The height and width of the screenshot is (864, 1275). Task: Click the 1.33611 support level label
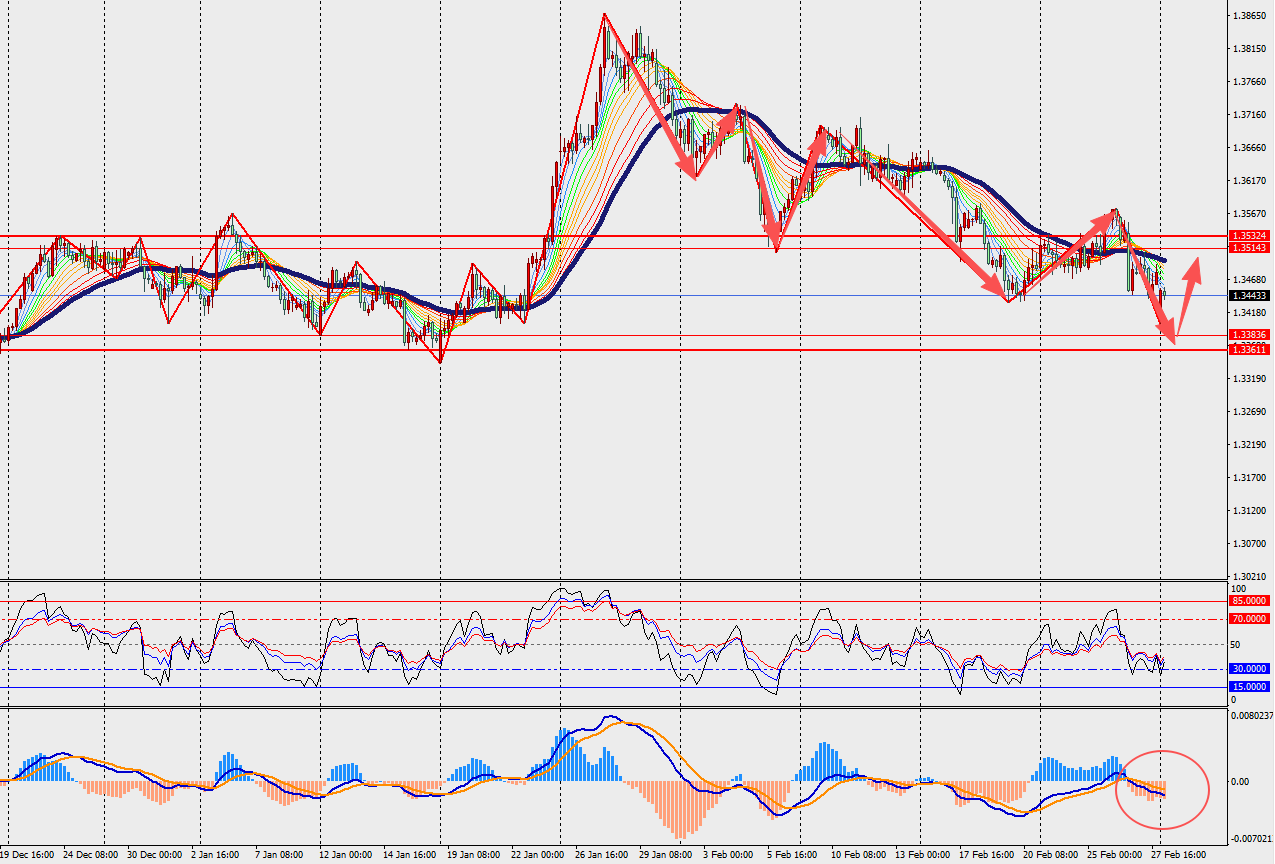click(1250, 350)
